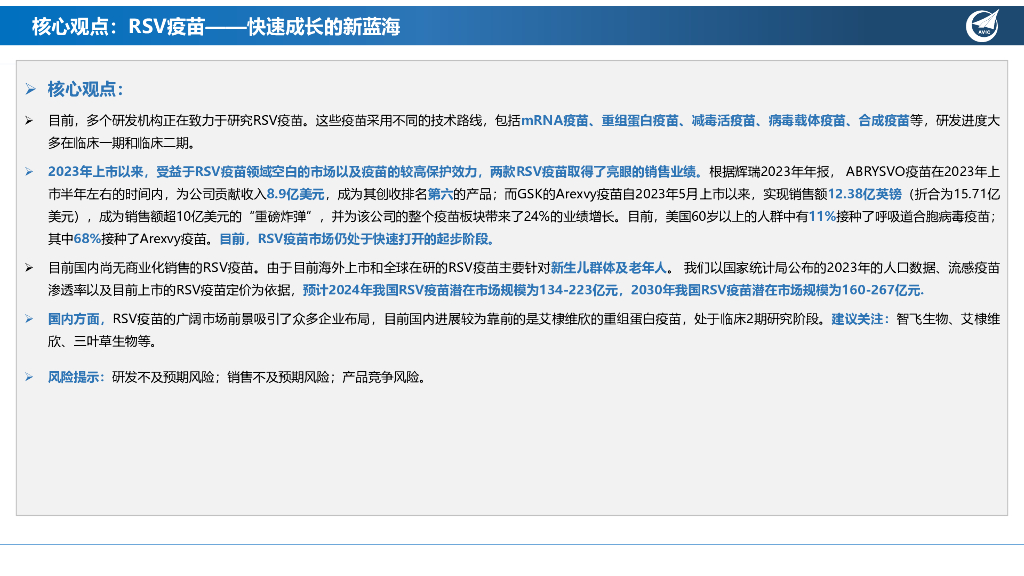Image resolution: width=1024 pixels, height=576 pixels.
Task: Click the bold label '国内方面'
Action: [x=73, y=319]
